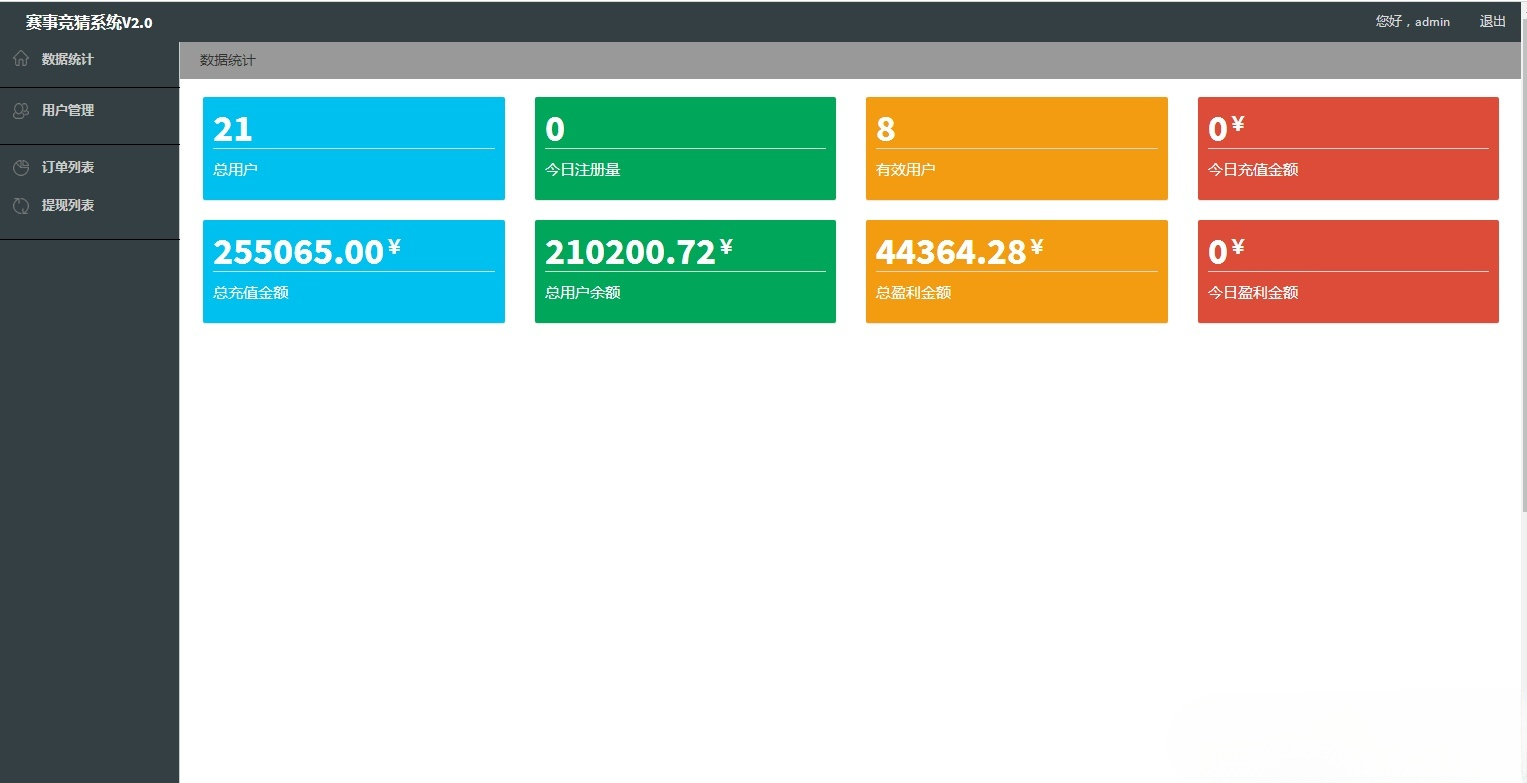Click the 赛事竞猜系统V2.0 title logo
This screenshot has width=1527, height=783.
[89, 22]
